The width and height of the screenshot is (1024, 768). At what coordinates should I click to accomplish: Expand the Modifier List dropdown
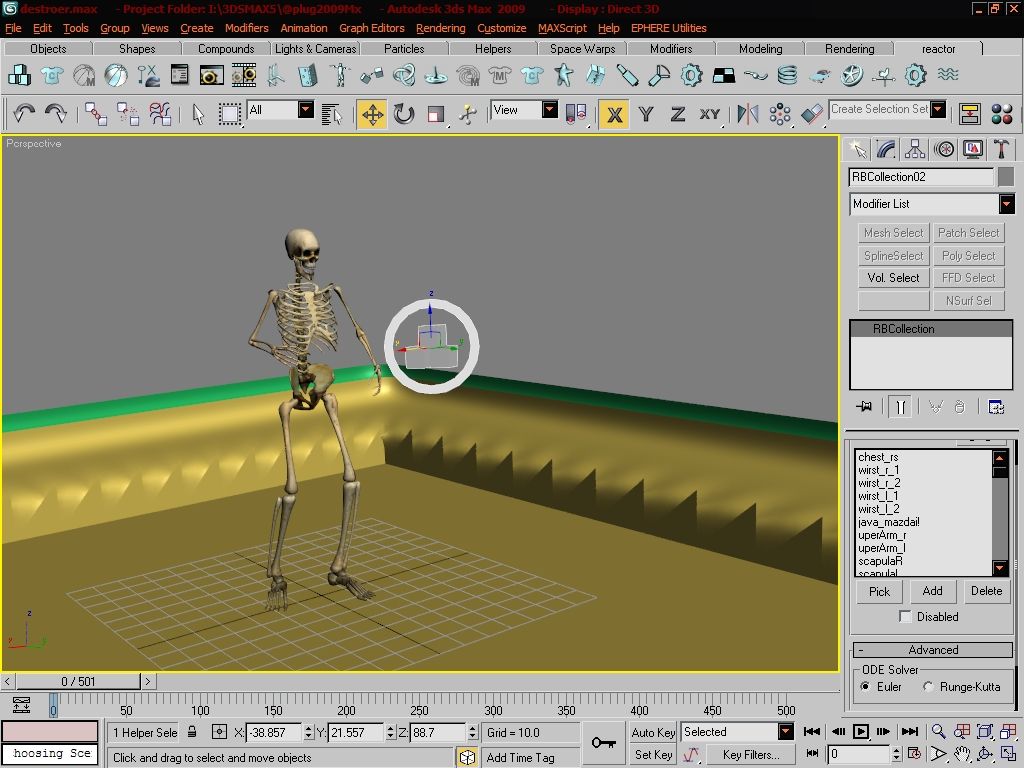[x=932, y=204]
